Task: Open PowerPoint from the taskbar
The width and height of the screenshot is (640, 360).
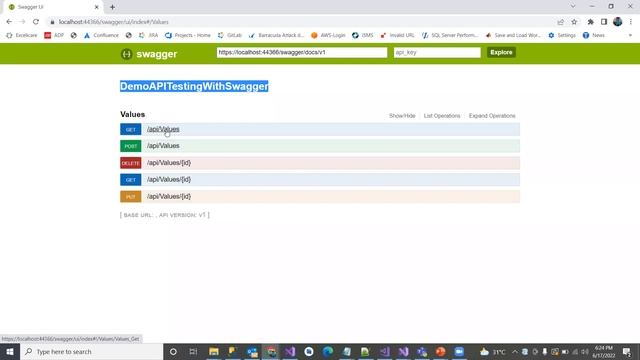Action: 440,351
